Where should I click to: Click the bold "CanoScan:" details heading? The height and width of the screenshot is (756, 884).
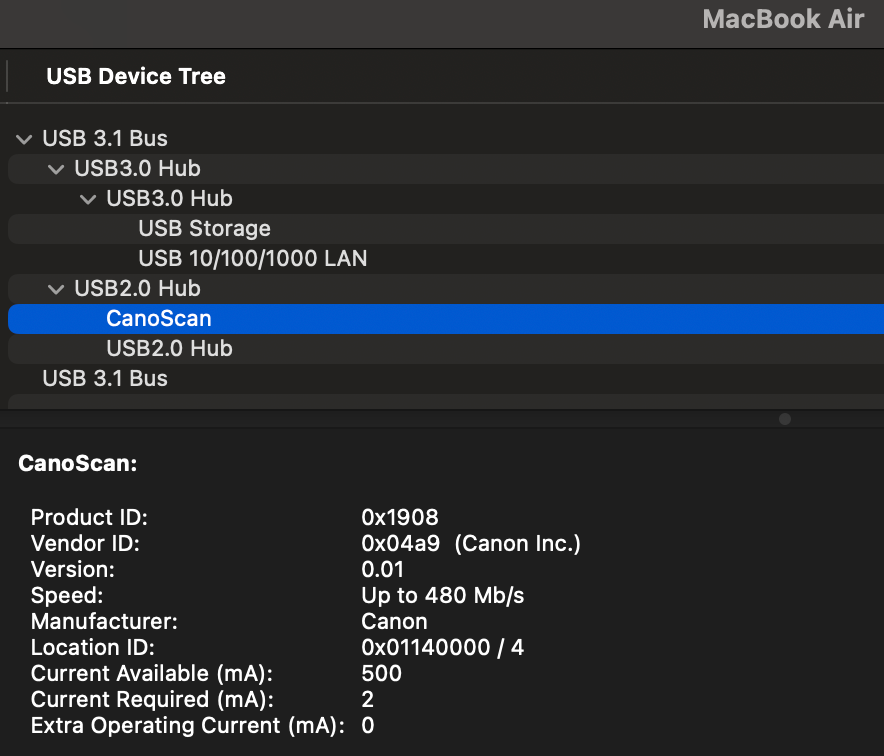(x=78, y=463)
